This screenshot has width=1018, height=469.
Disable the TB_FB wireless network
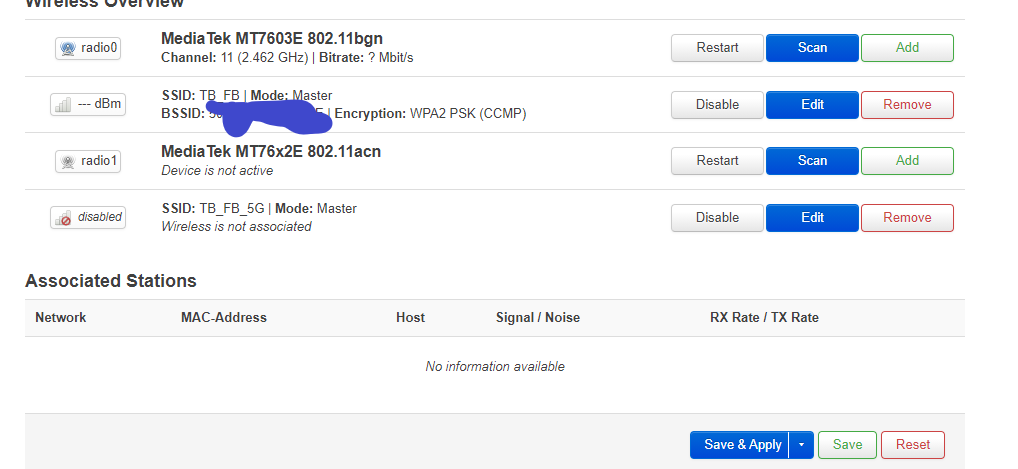pyautogui.click(x=717, y=105)
